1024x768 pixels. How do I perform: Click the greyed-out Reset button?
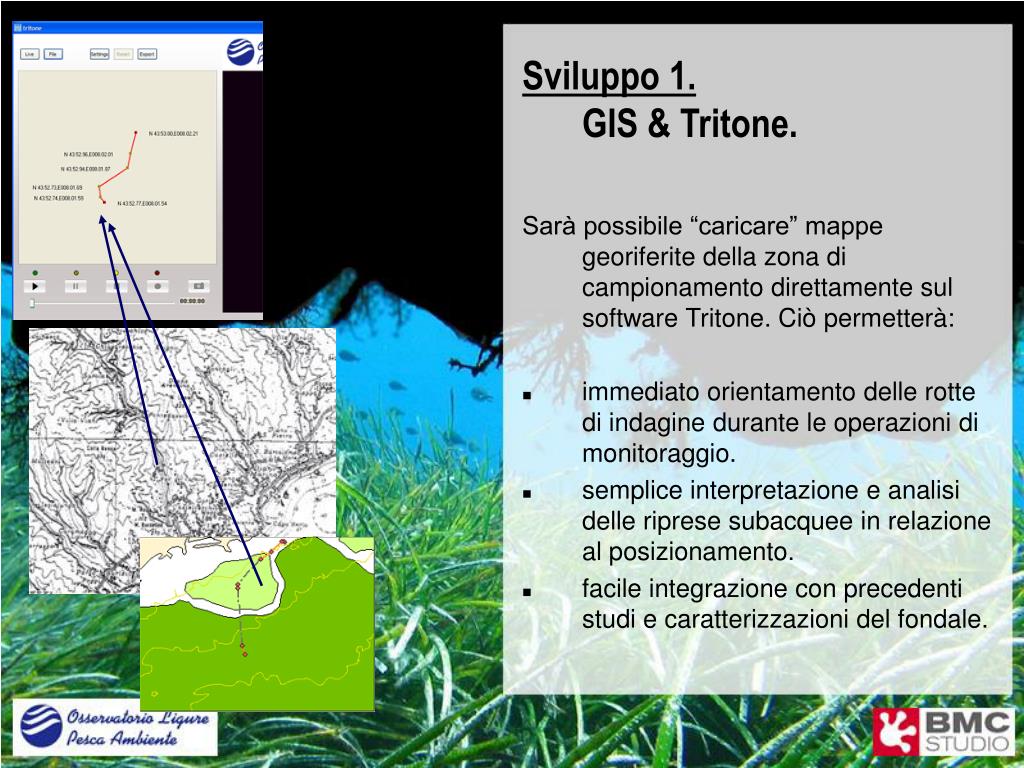(123, 54)
